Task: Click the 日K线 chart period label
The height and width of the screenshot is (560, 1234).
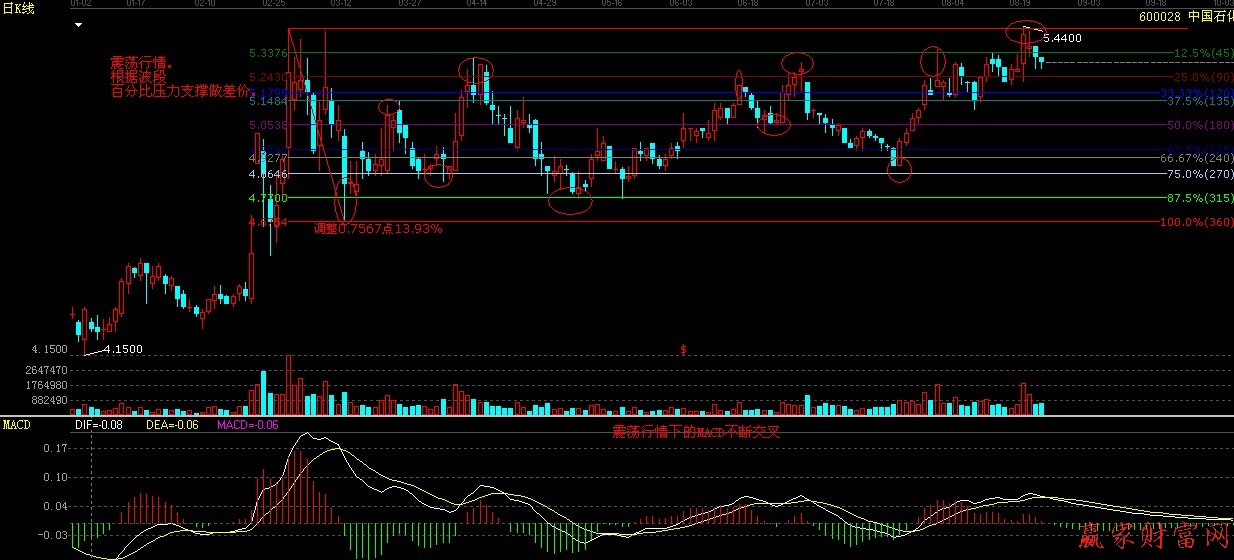Action: click(x=20, y=8)
